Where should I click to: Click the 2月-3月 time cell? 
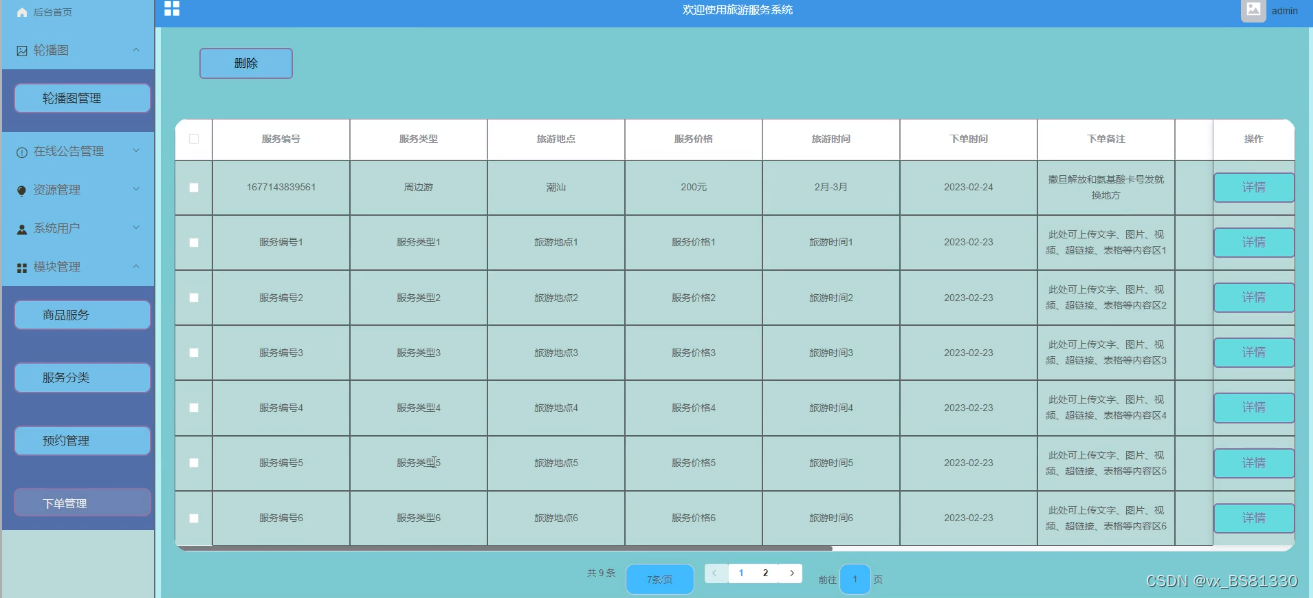click(x=831, y=187)
